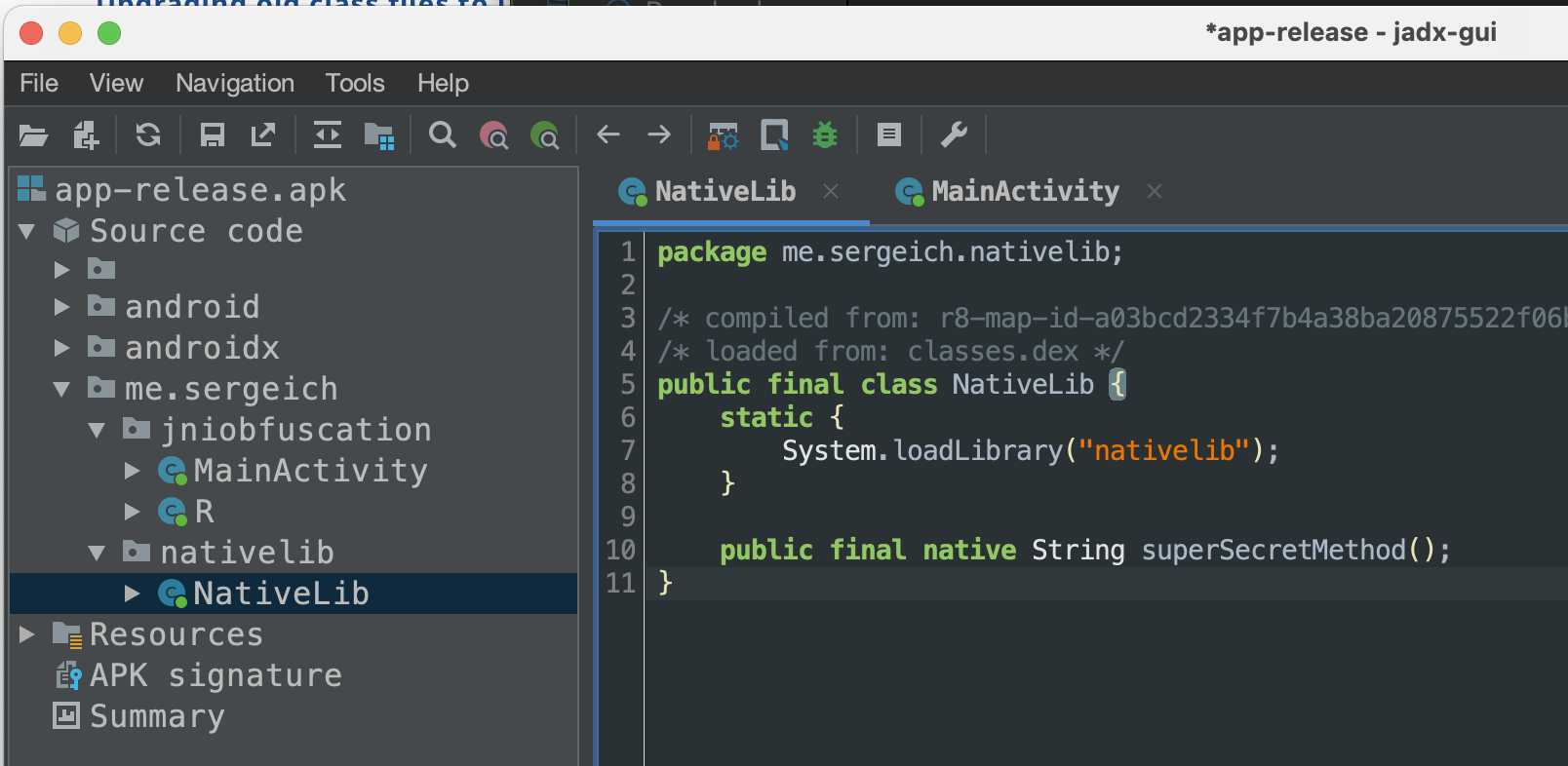Click the Open file folder icon
The image size is (1568, 766).
[x=33, y=135]
